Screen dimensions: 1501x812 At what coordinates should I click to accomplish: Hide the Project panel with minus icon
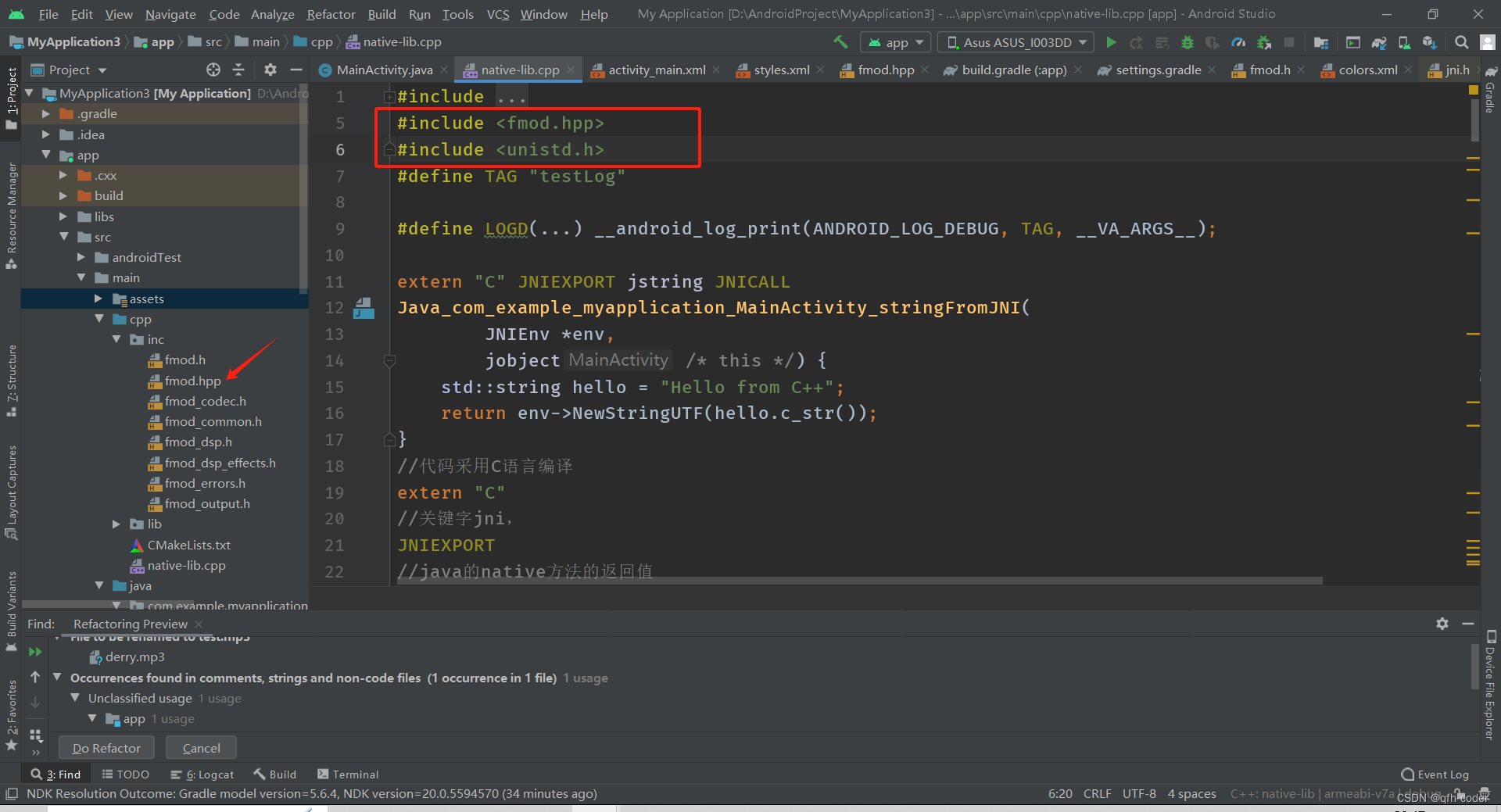[x=296, y=70]
